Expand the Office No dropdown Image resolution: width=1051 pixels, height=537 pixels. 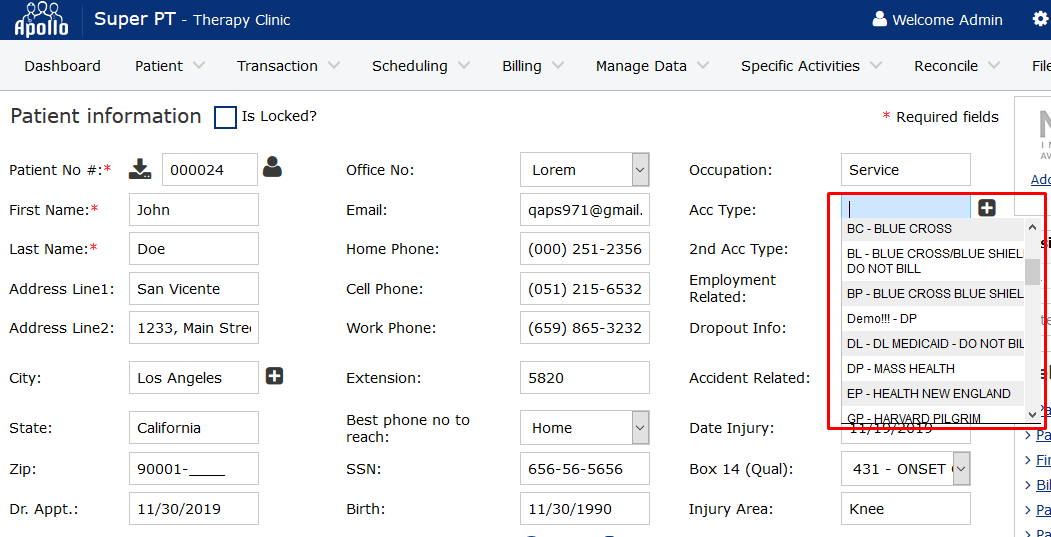(640, 170)
